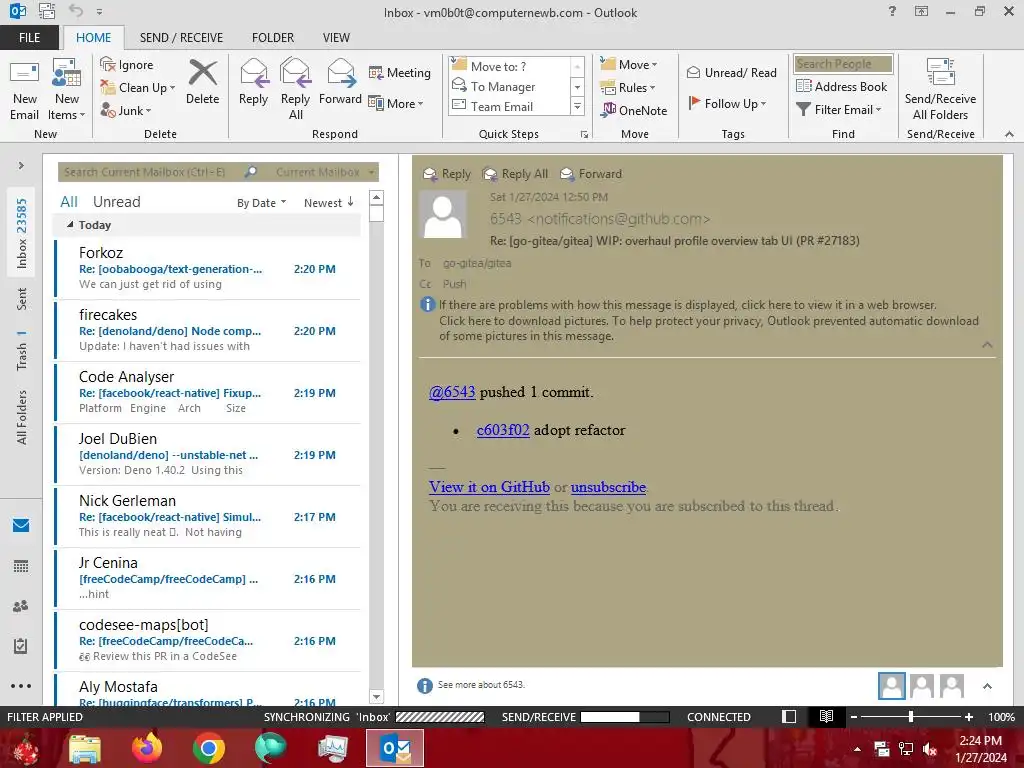
Task: Open the Clean Up dropdown
Action: coord(137,88)
